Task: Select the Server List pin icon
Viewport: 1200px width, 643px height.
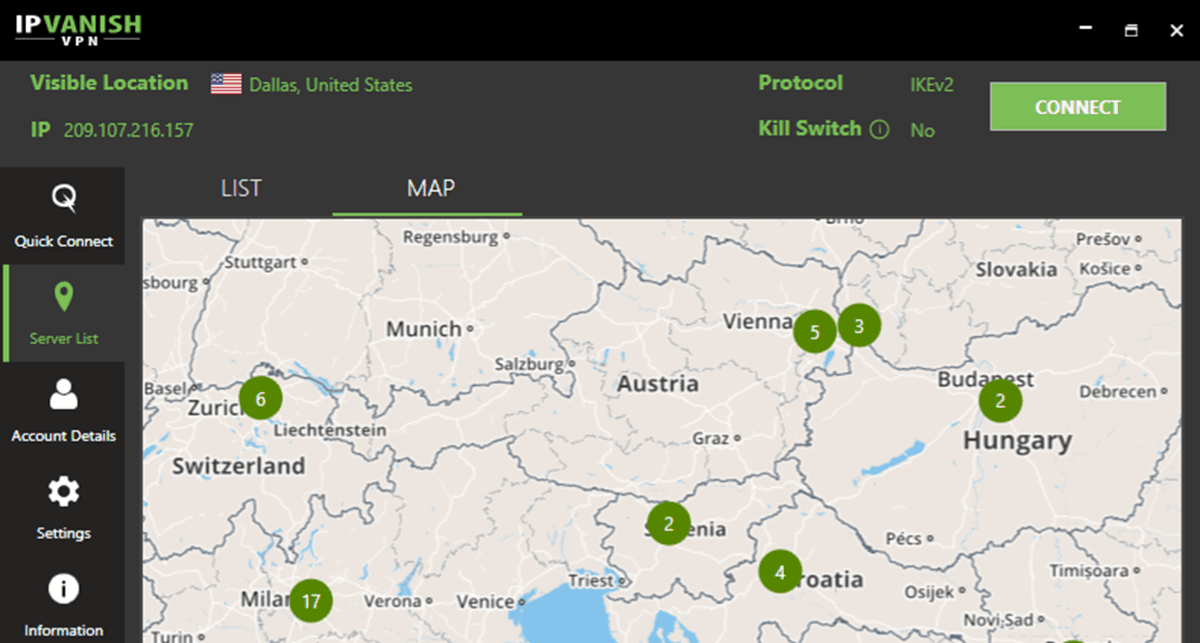Action: [63, 297]
